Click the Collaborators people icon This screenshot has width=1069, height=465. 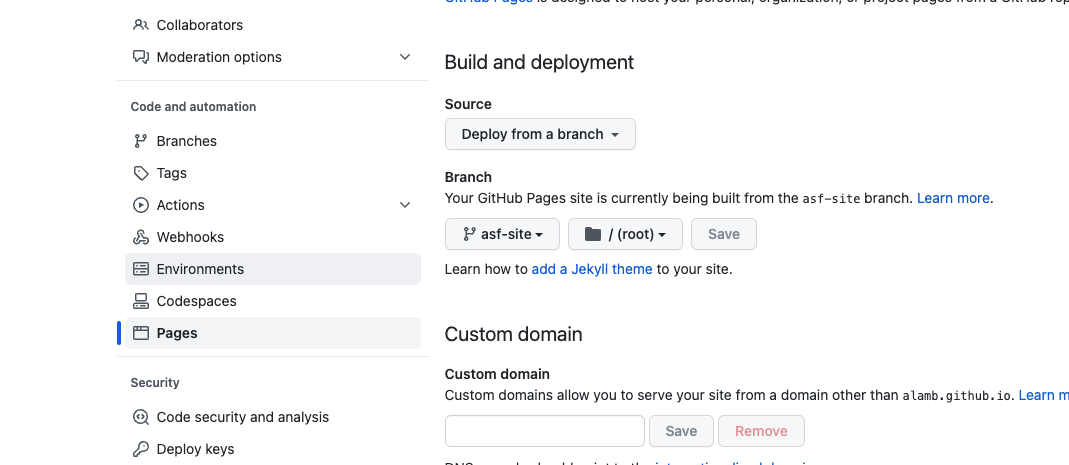(141, 25)
